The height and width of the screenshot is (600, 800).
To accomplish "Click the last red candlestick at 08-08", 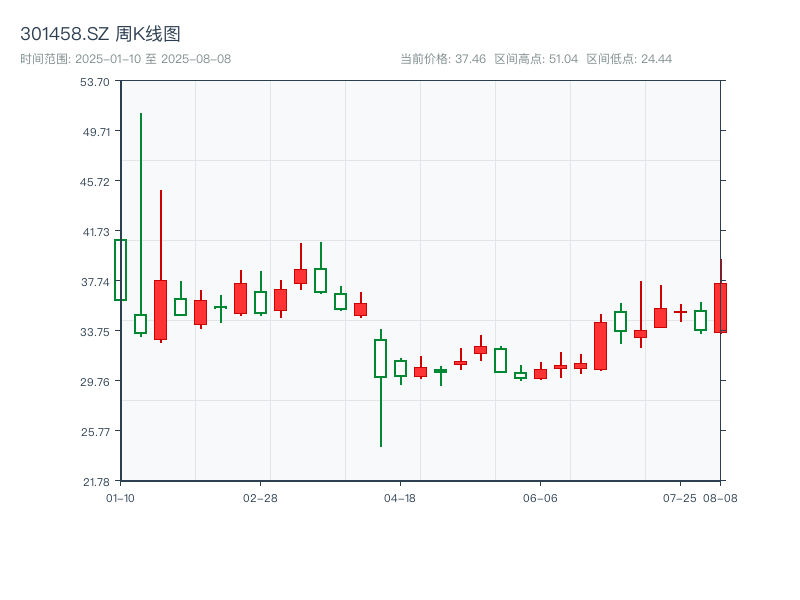I will pos(720,307).
